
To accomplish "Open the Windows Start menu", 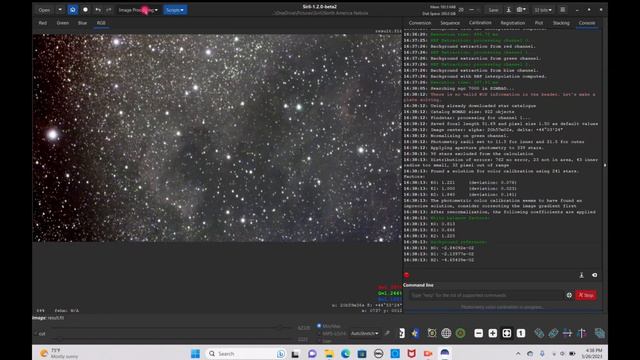I will (196, 353).
